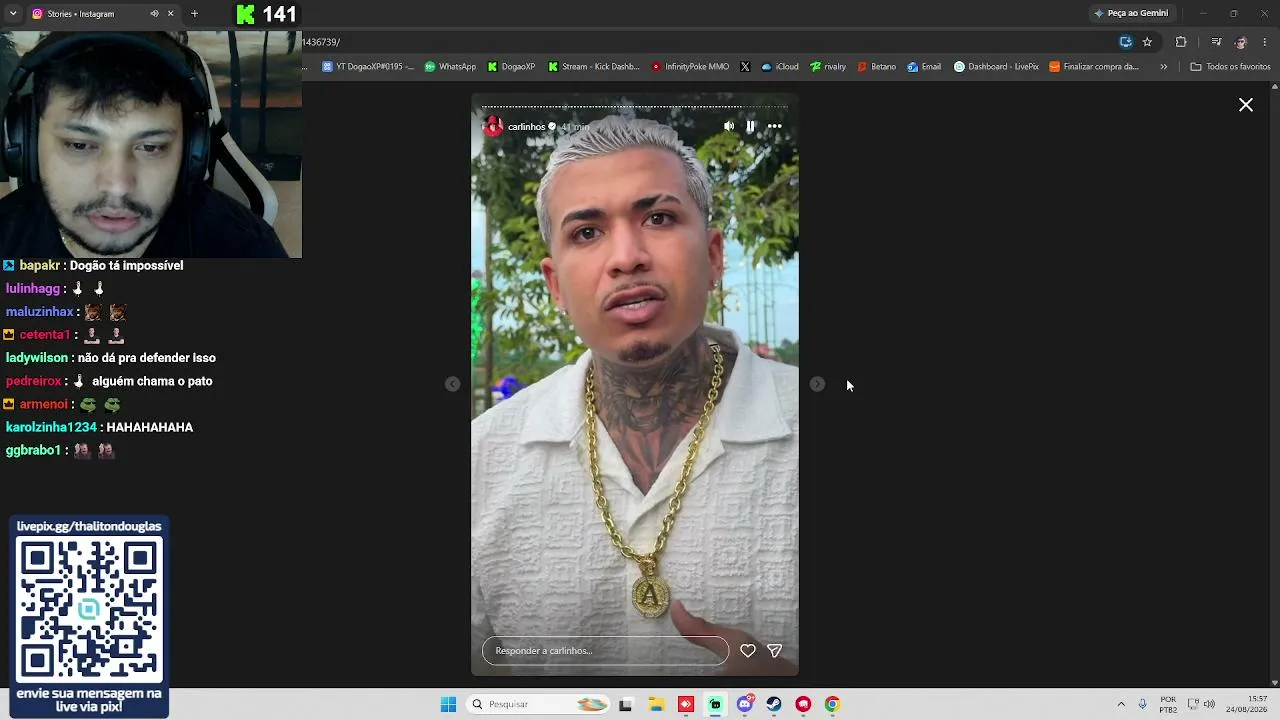Open the Stream - Kick Dashboard bookmark
This screenshot has width=1280, height=720.
pyautogui.click(x=593, y=67)
